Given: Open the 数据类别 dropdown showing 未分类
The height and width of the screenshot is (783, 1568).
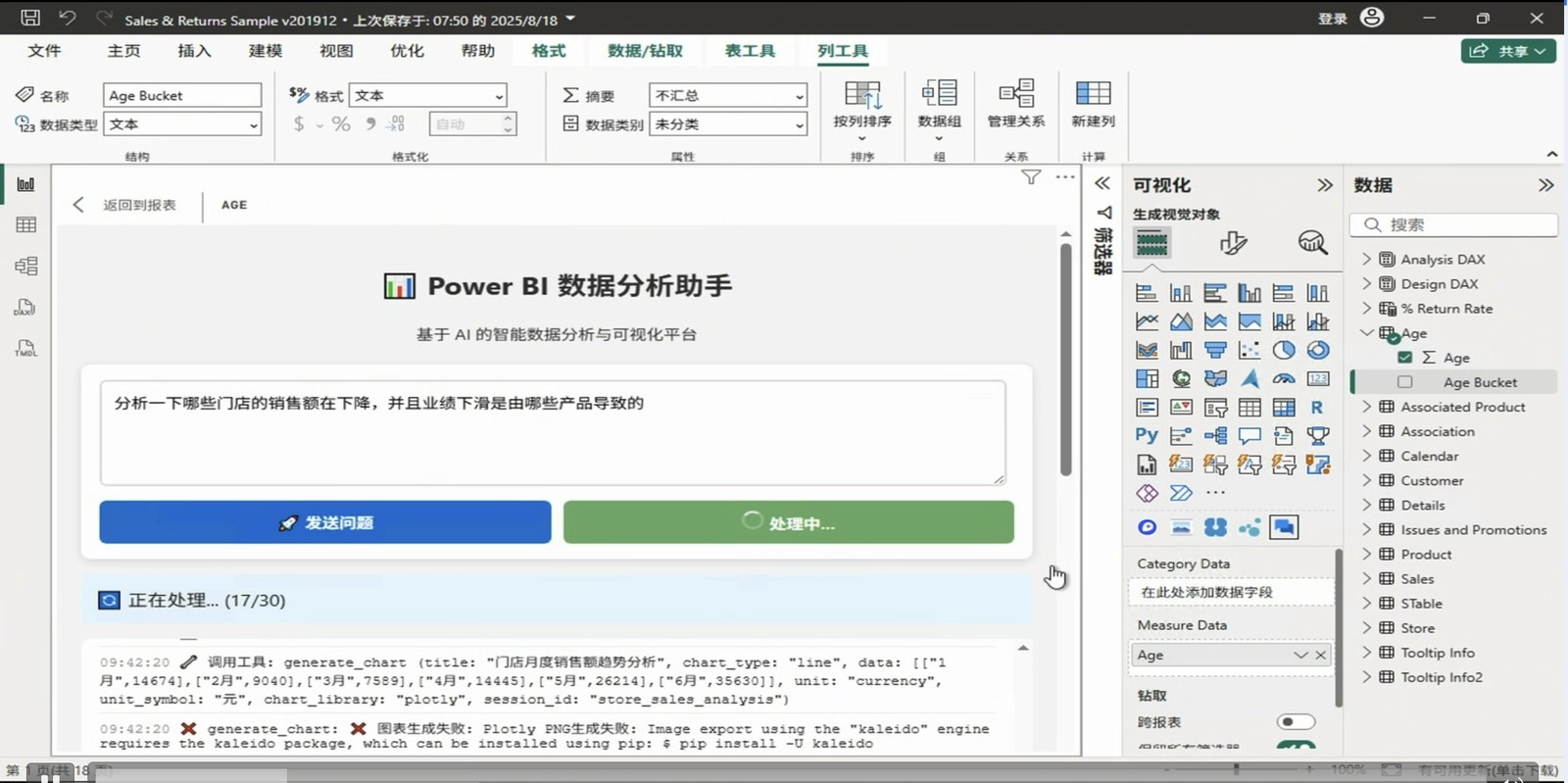Looking at the screenshot, I should [x=728, y=124].
